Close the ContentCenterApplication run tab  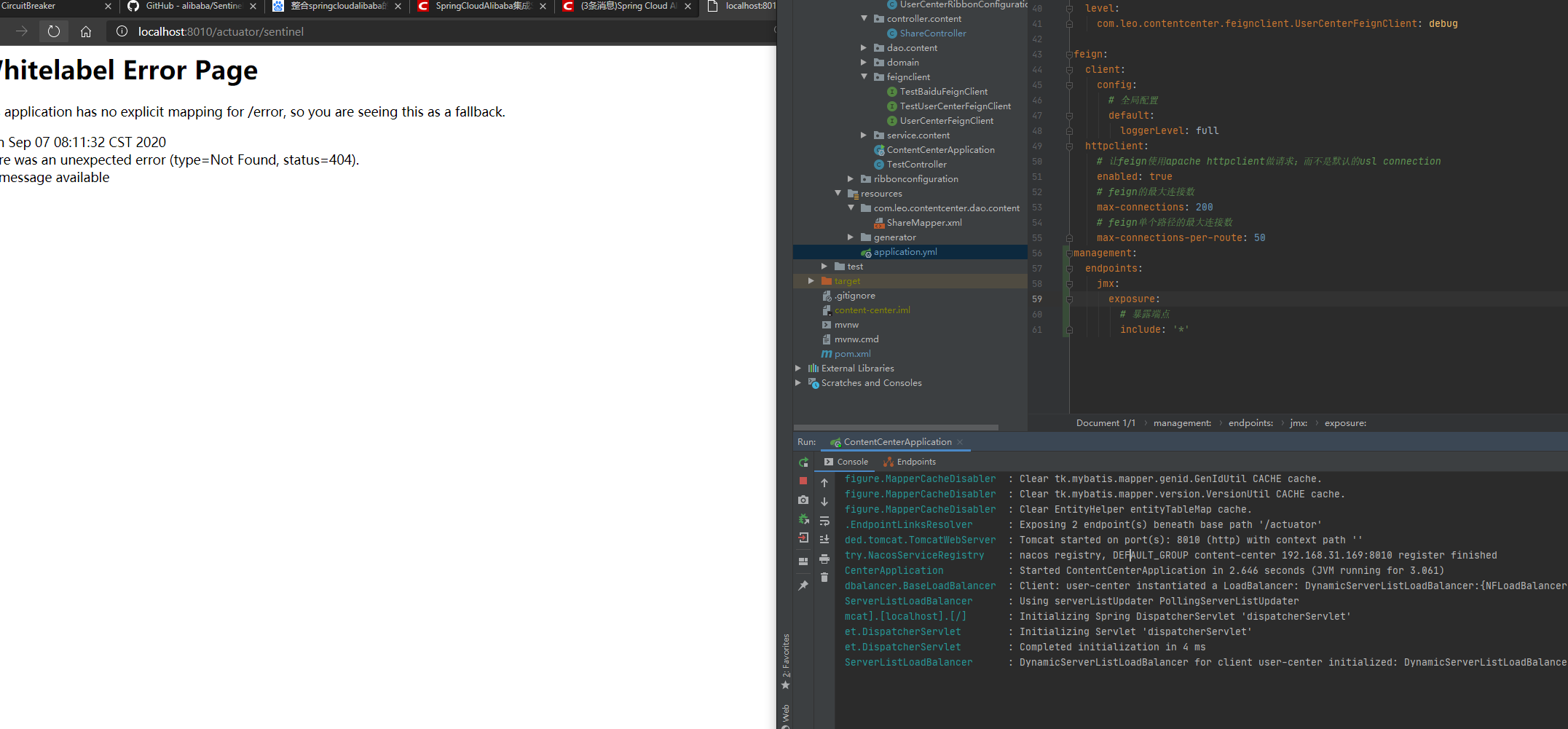960,442
